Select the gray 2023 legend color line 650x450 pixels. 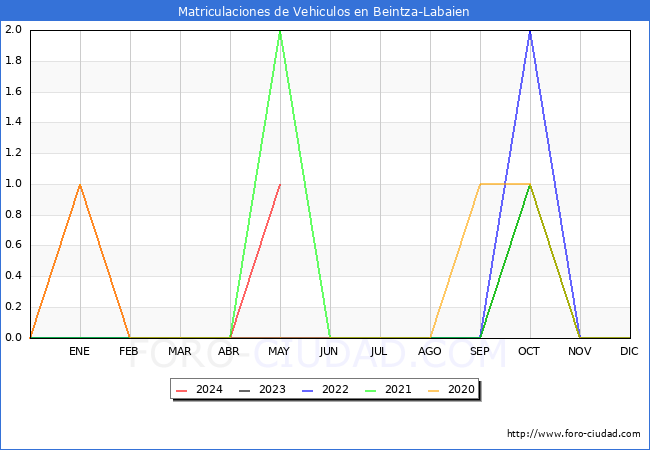click(x=245, y=390)
